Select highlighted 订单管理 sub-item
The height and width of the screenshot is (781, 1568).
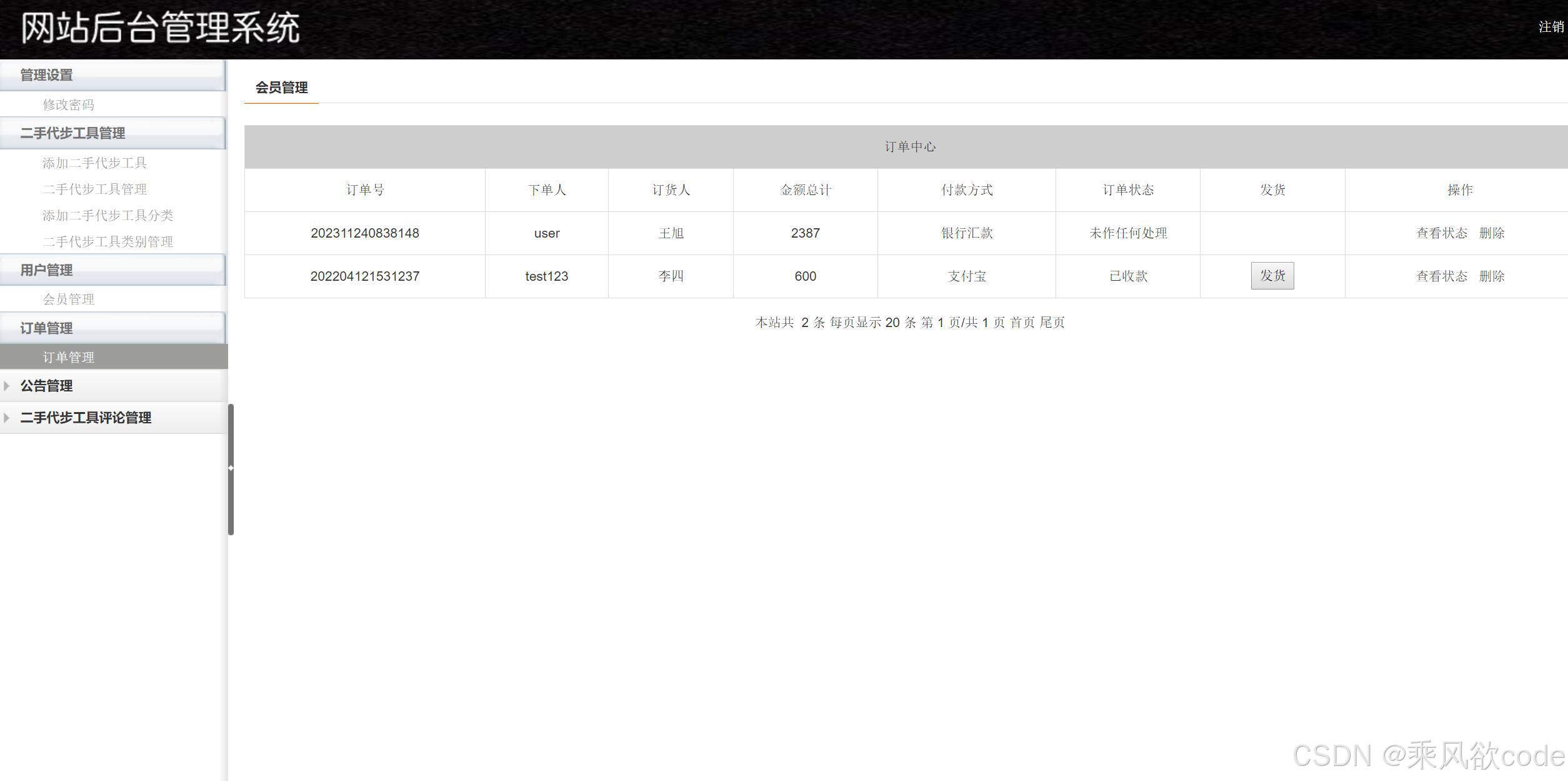(68, 358)
